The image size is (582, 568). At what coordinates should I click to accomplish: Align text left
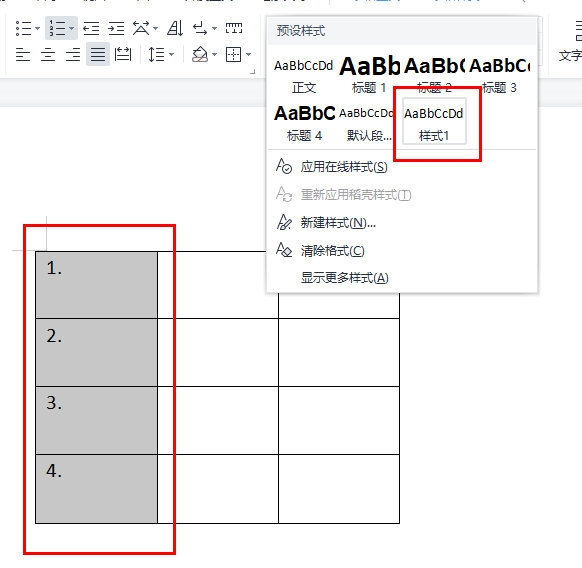[x=23, y=55]
